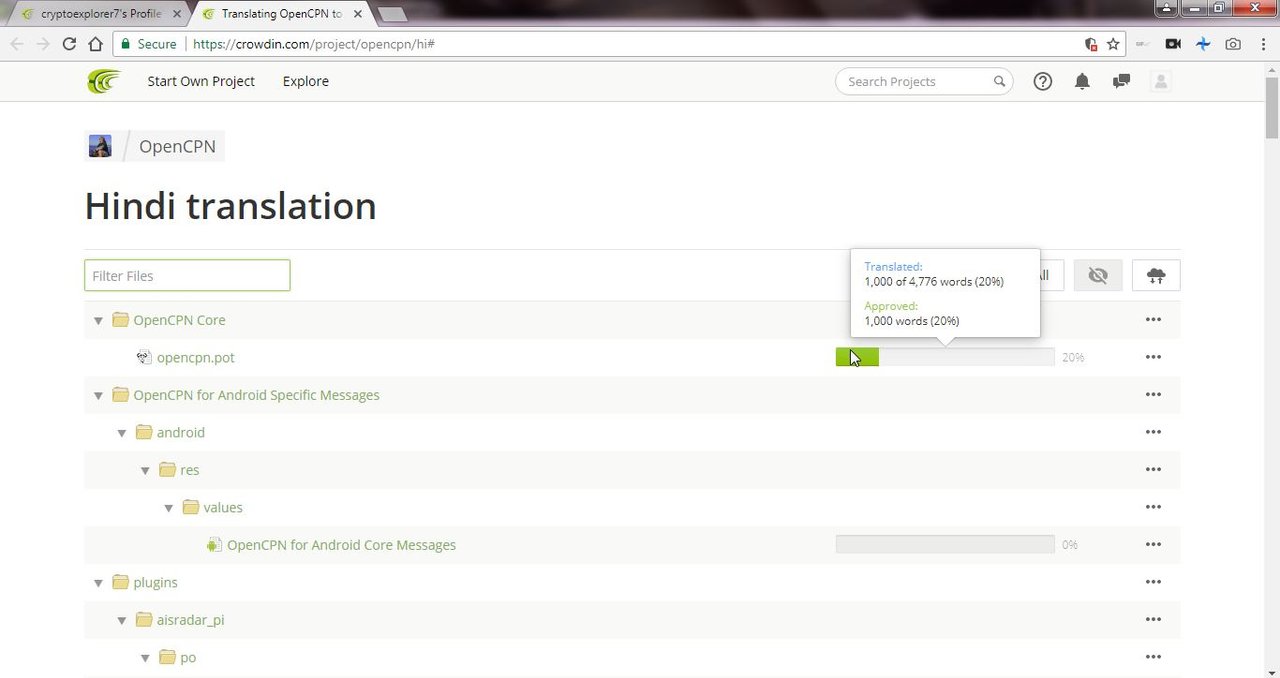The width and height of the screenshot is (1280, 678).
Task: Open Chrome's three-dot menu
Action: [x=1262, y=44]
